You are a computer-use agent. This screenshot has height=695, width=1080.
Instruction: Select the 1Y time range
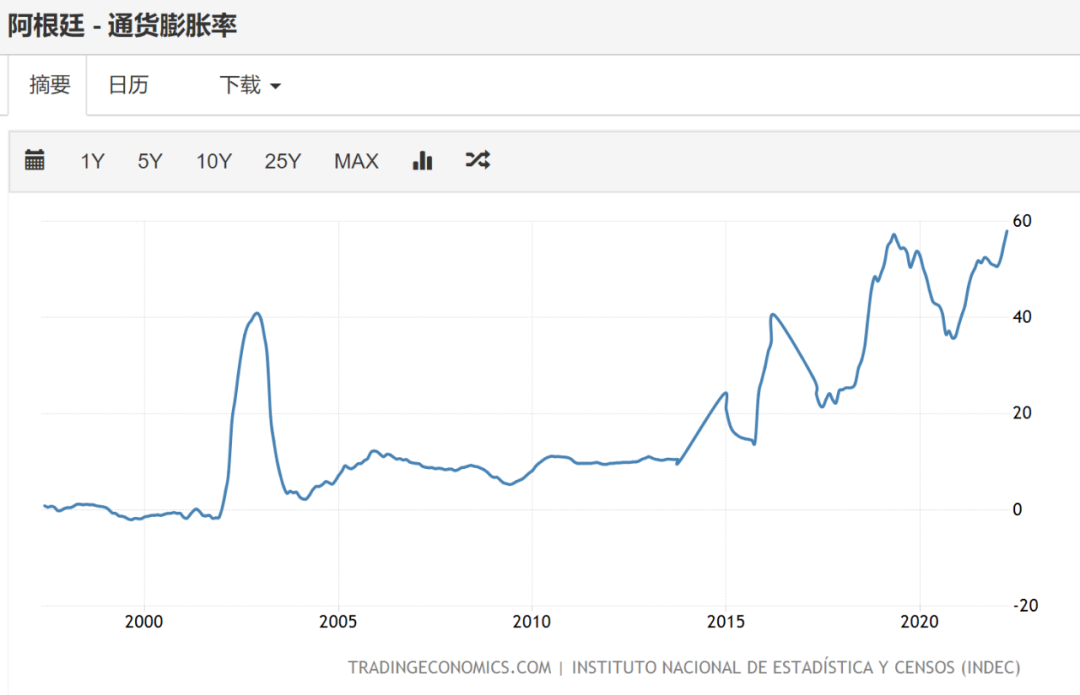click(x=92, y=161)
